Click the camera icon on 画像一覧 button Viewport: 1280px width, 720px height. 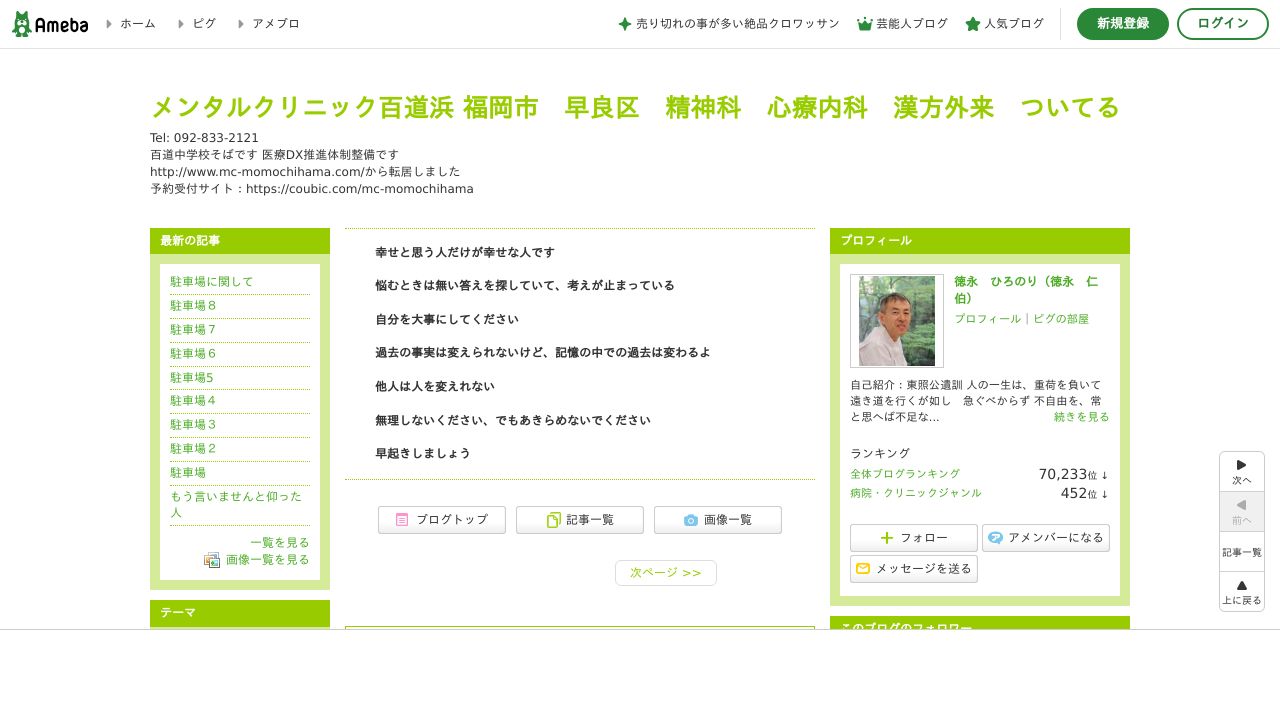click(691, 519)
